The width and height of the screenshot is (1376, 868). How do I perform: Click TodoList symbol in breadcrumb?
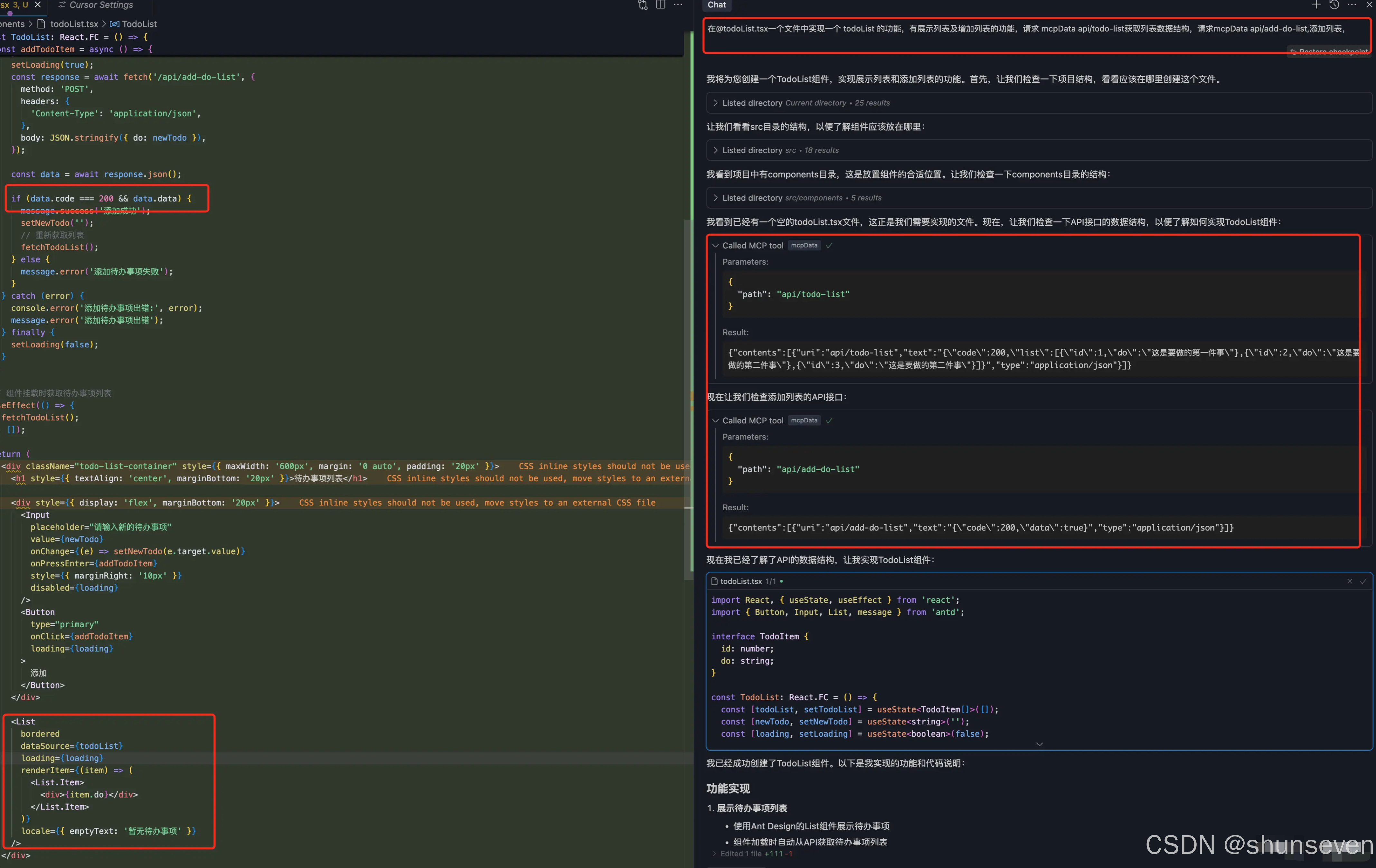pyautogui.click(x=139, y=24)
